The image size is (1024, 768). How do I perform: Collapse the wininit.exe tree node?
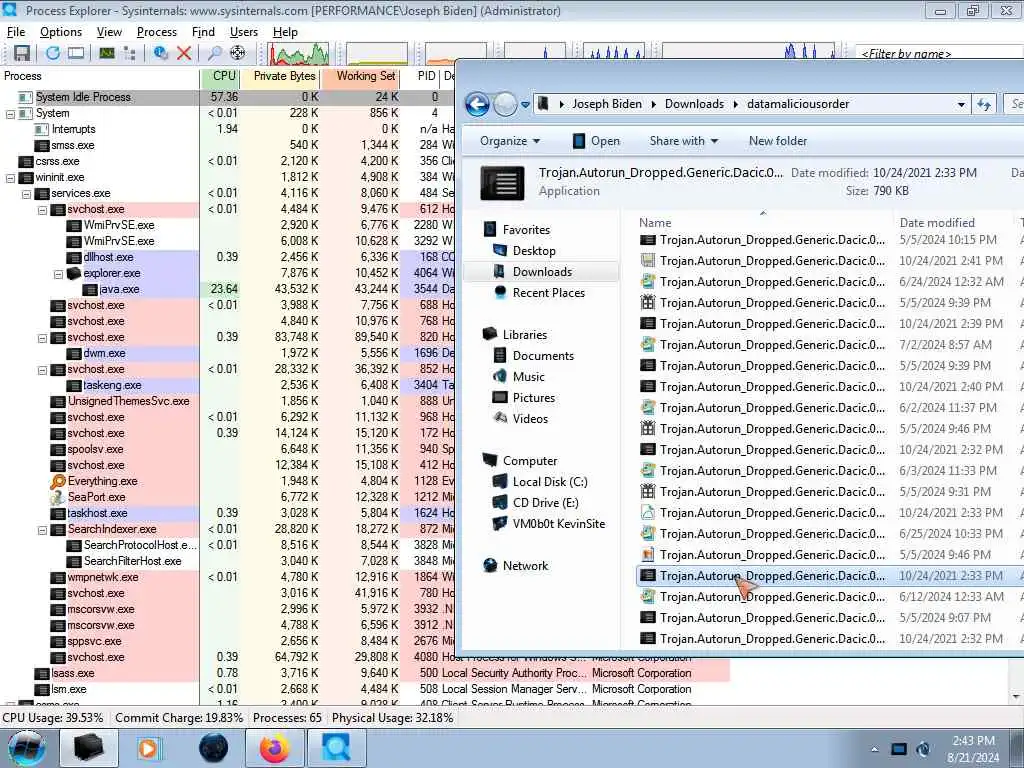[10, 178]
